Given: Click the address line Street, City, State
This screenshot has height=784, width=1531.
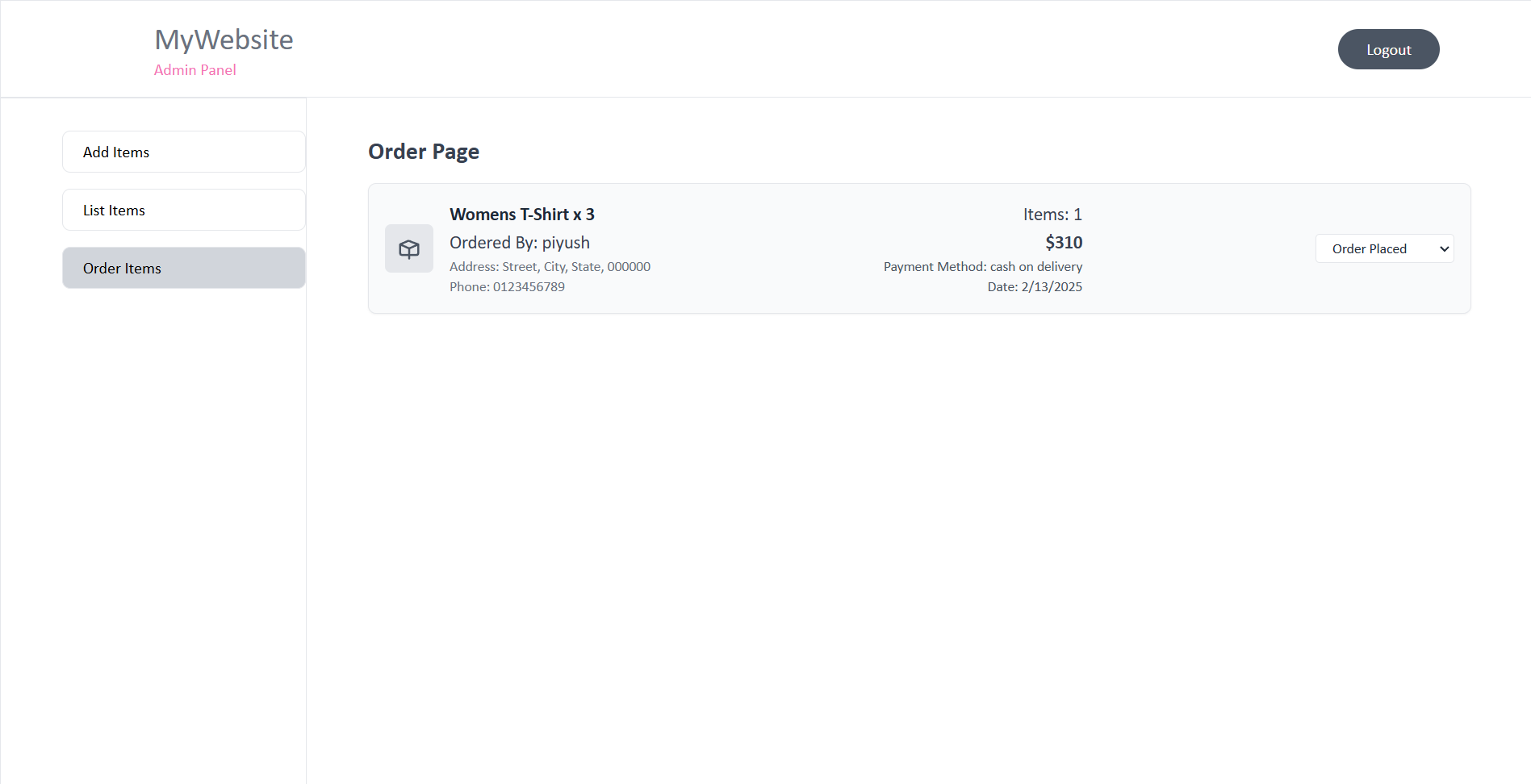Looking at the screenshot, I should [550, 267].
